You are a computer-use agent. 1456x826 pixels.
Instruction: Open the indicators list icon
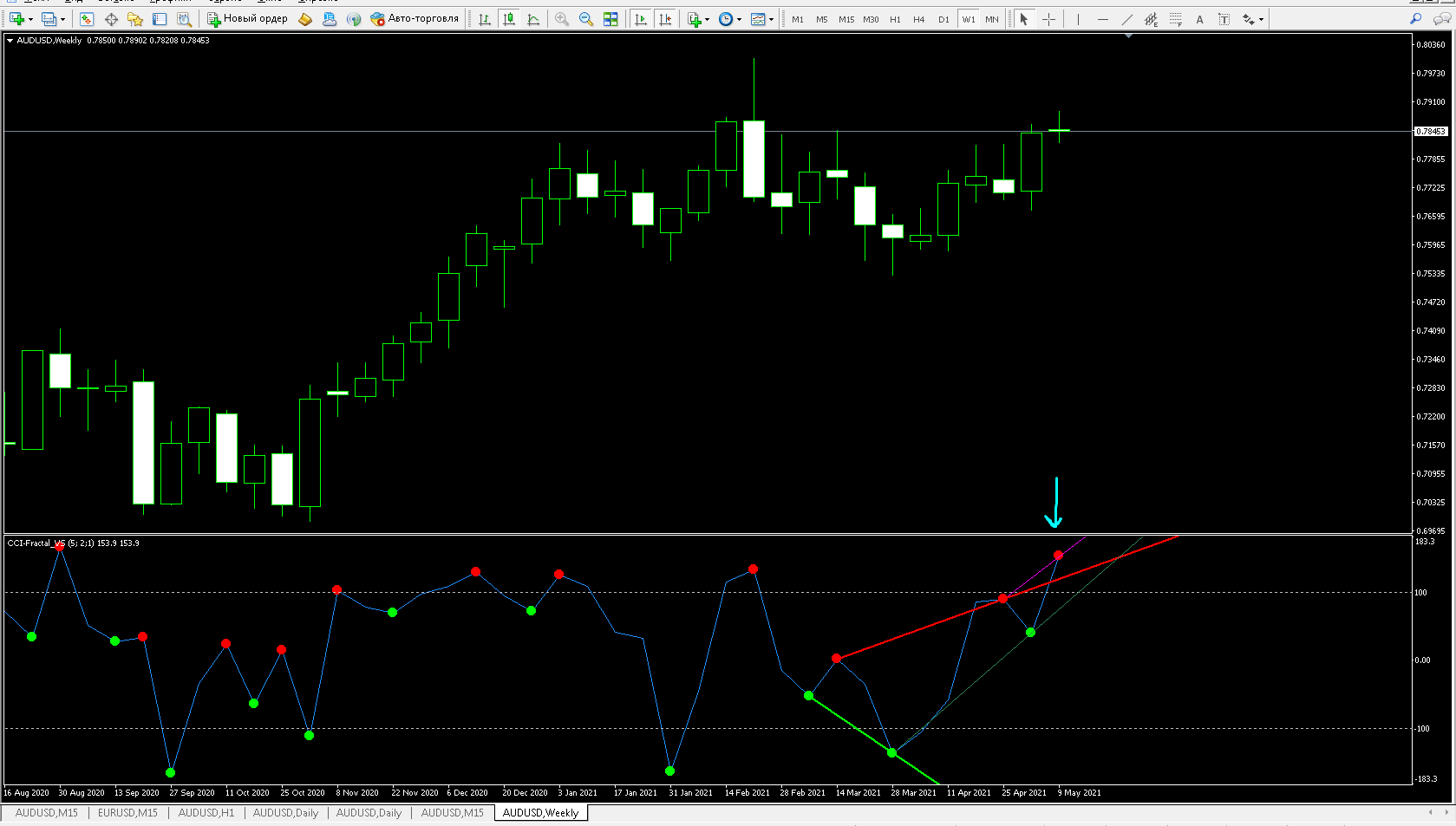(x=694, y=19)
